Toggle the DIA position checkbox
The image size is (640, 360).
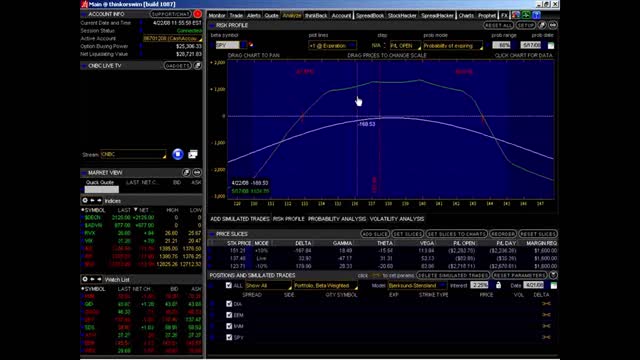coord(229,304)
